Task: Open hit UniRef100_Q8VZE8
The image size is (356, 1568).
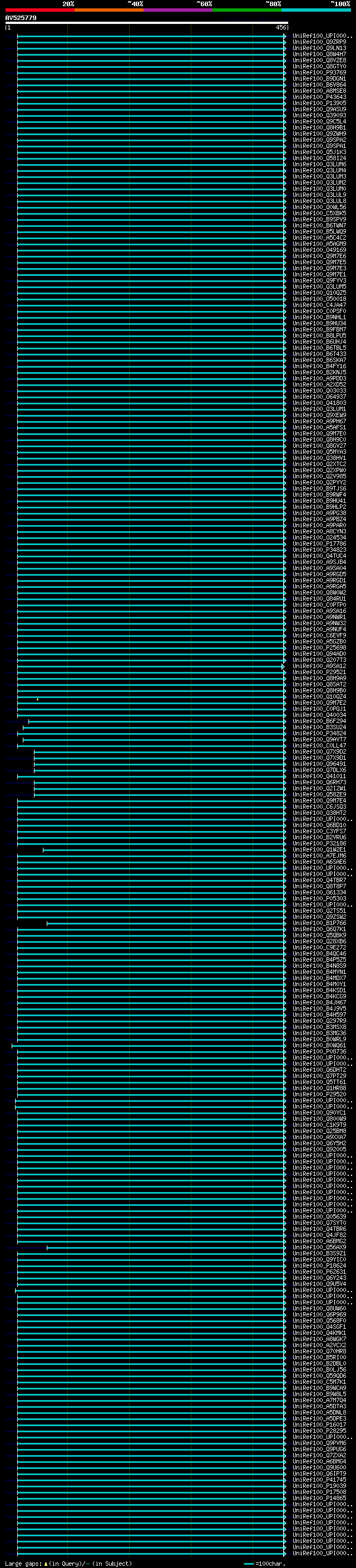Action: (x=319, y=60)
